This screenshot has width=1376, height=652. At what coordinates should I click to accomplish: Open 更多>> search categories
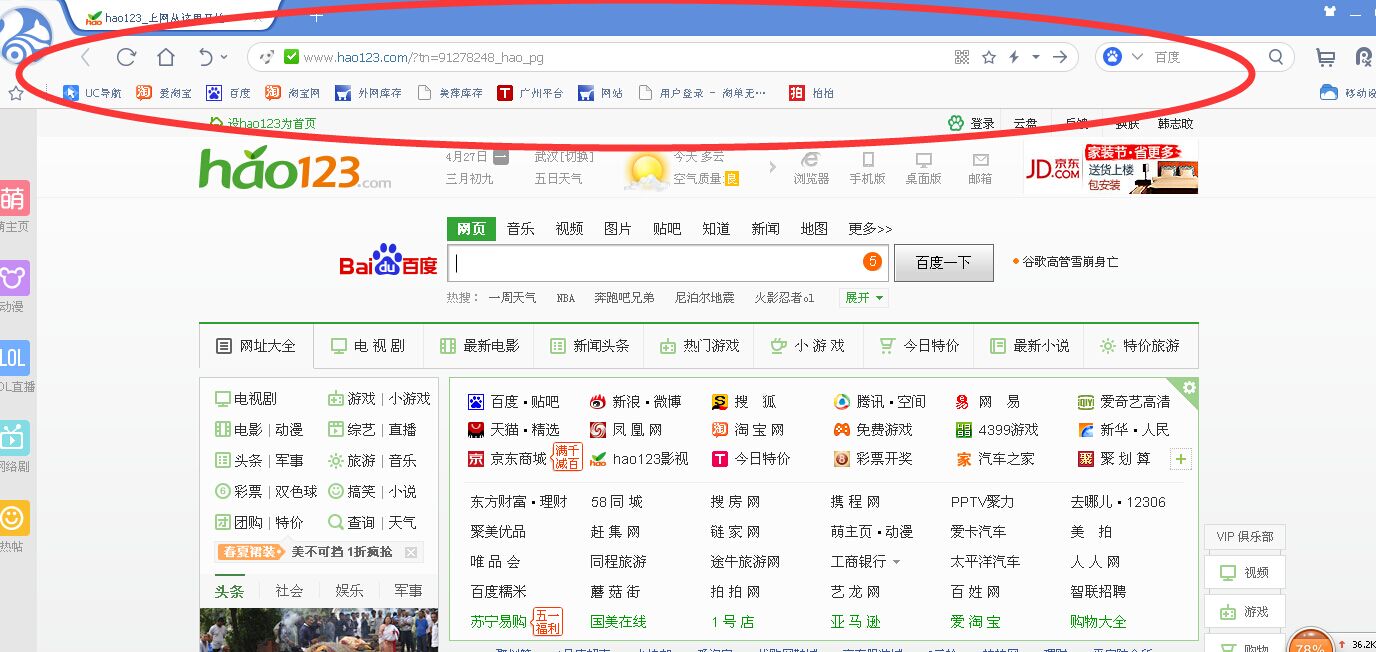click(870, 229)
